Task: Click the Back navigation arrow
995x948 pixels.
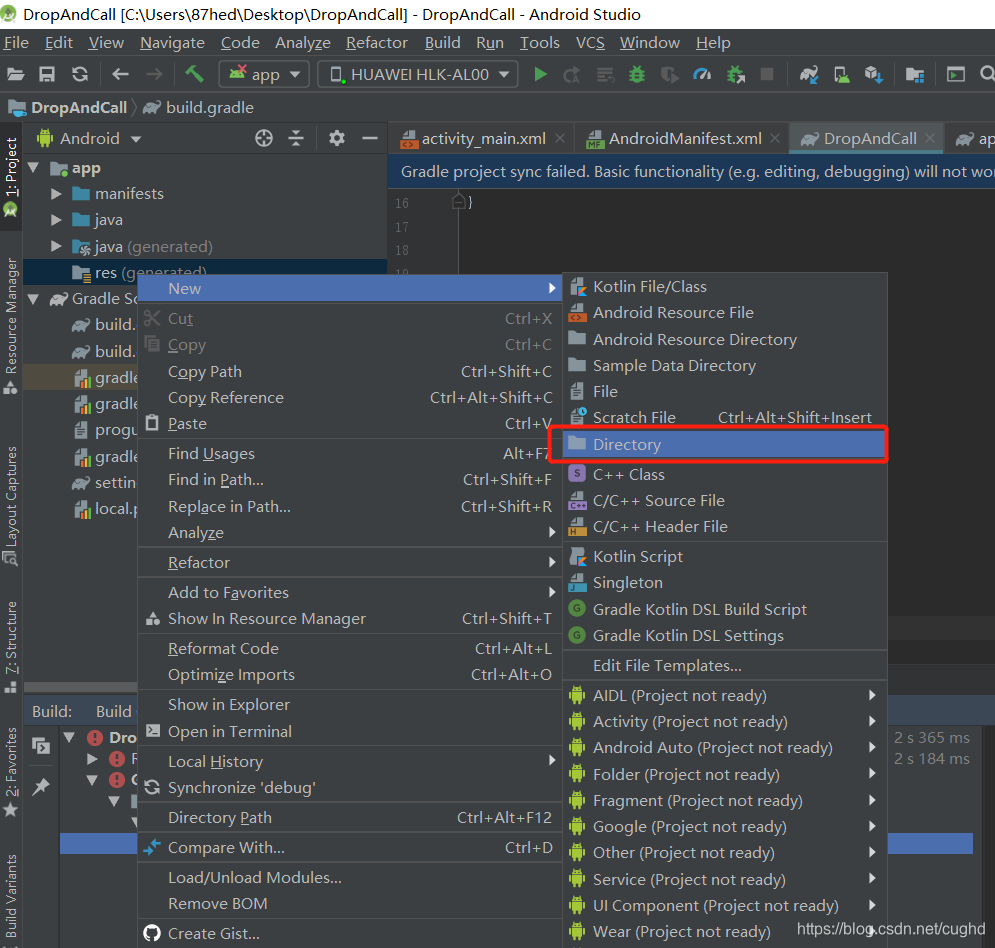Action: [x=120, y=74]
